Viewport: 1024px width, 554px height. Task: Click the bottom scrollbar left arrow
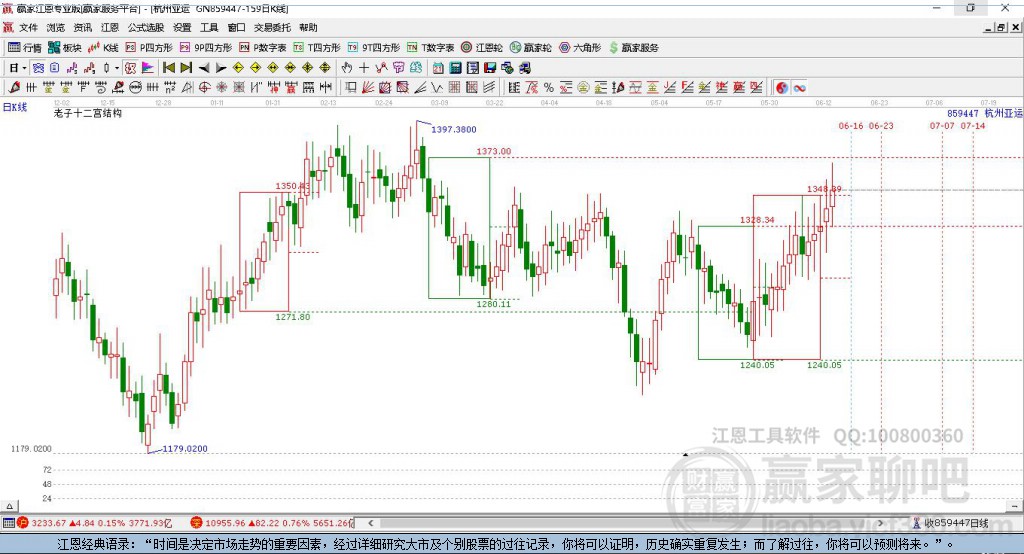[371, 523]
